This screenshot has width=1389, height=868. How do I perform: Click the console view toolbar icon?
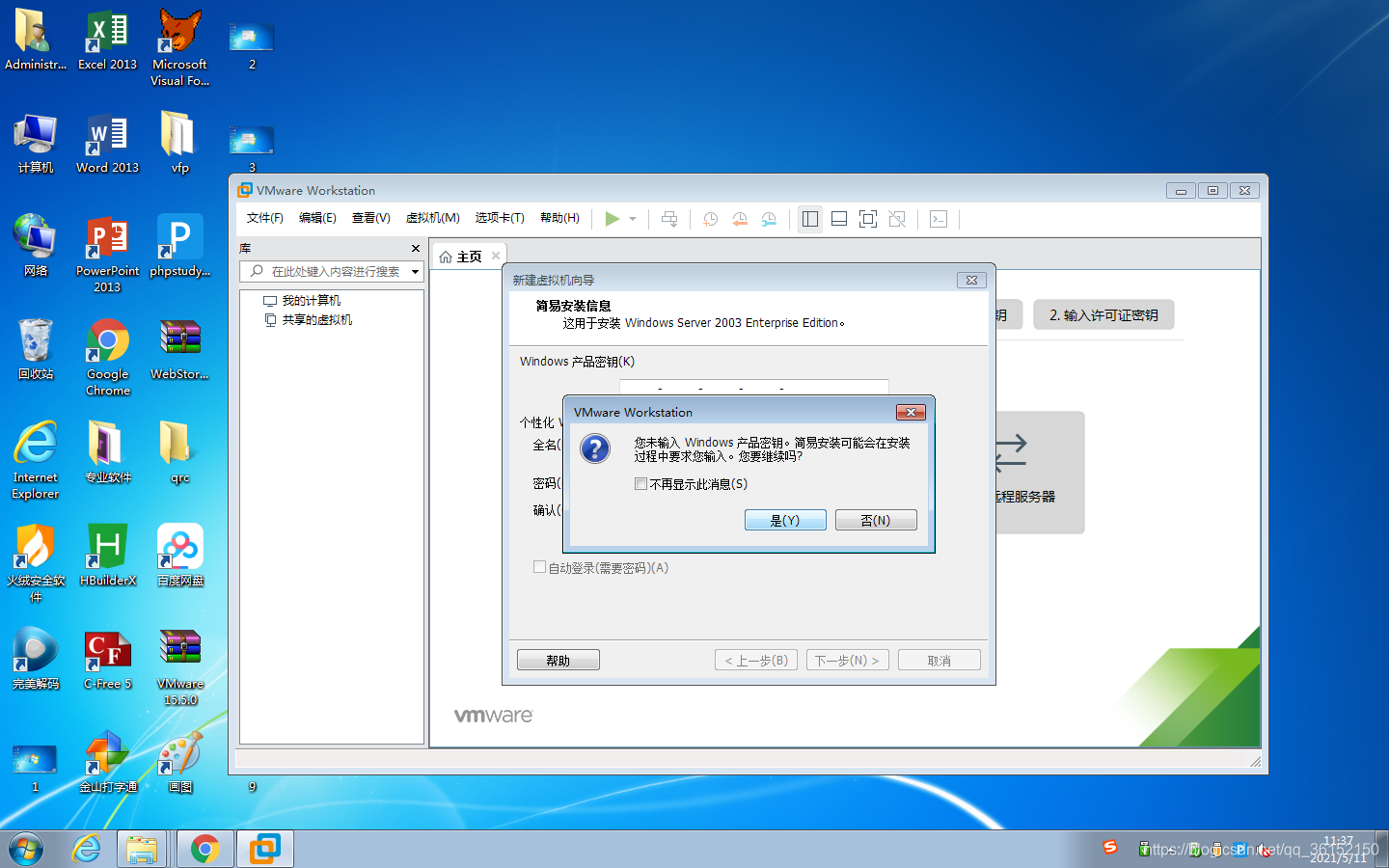pyautogui.click(x=939, y=219)
